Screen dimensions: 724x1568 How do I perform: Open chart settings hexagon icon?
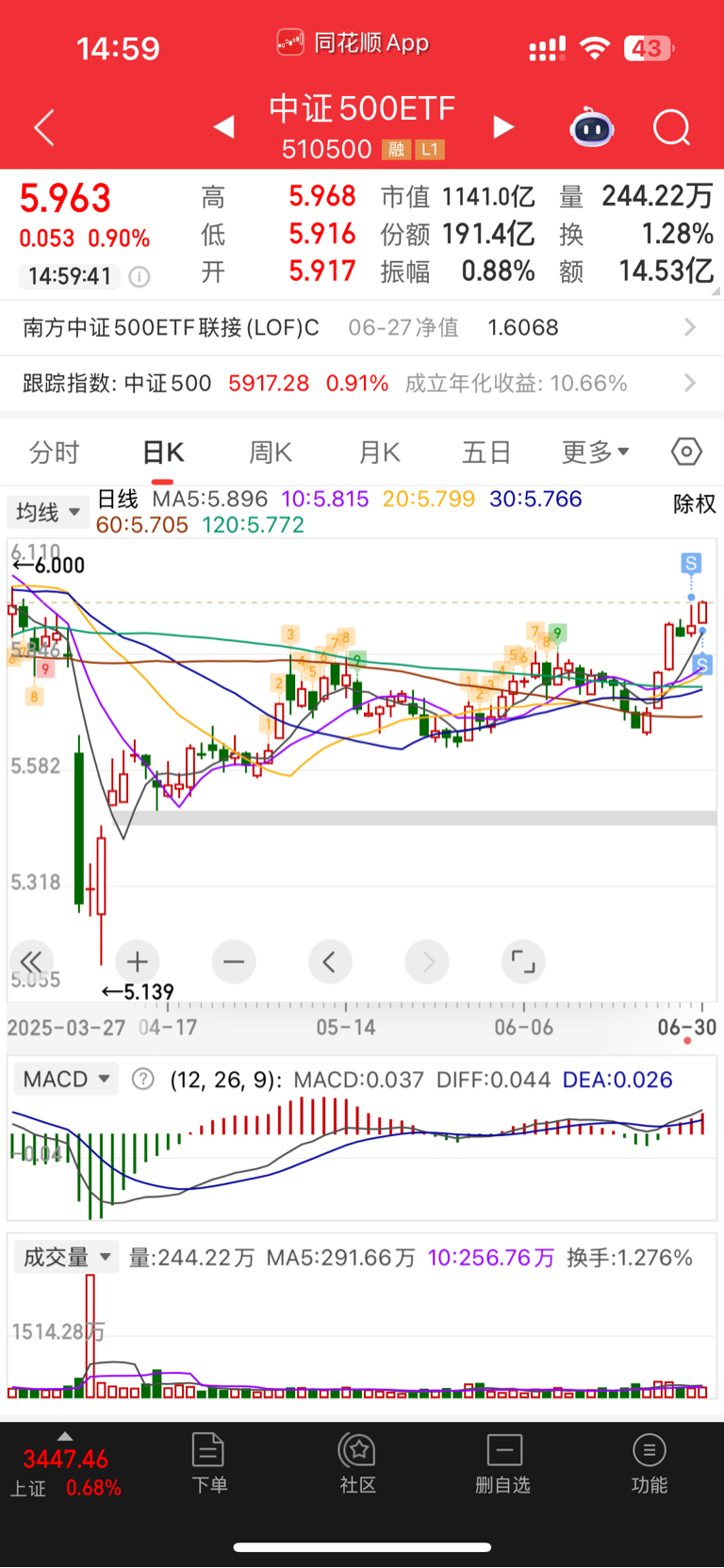coord(686,452)
